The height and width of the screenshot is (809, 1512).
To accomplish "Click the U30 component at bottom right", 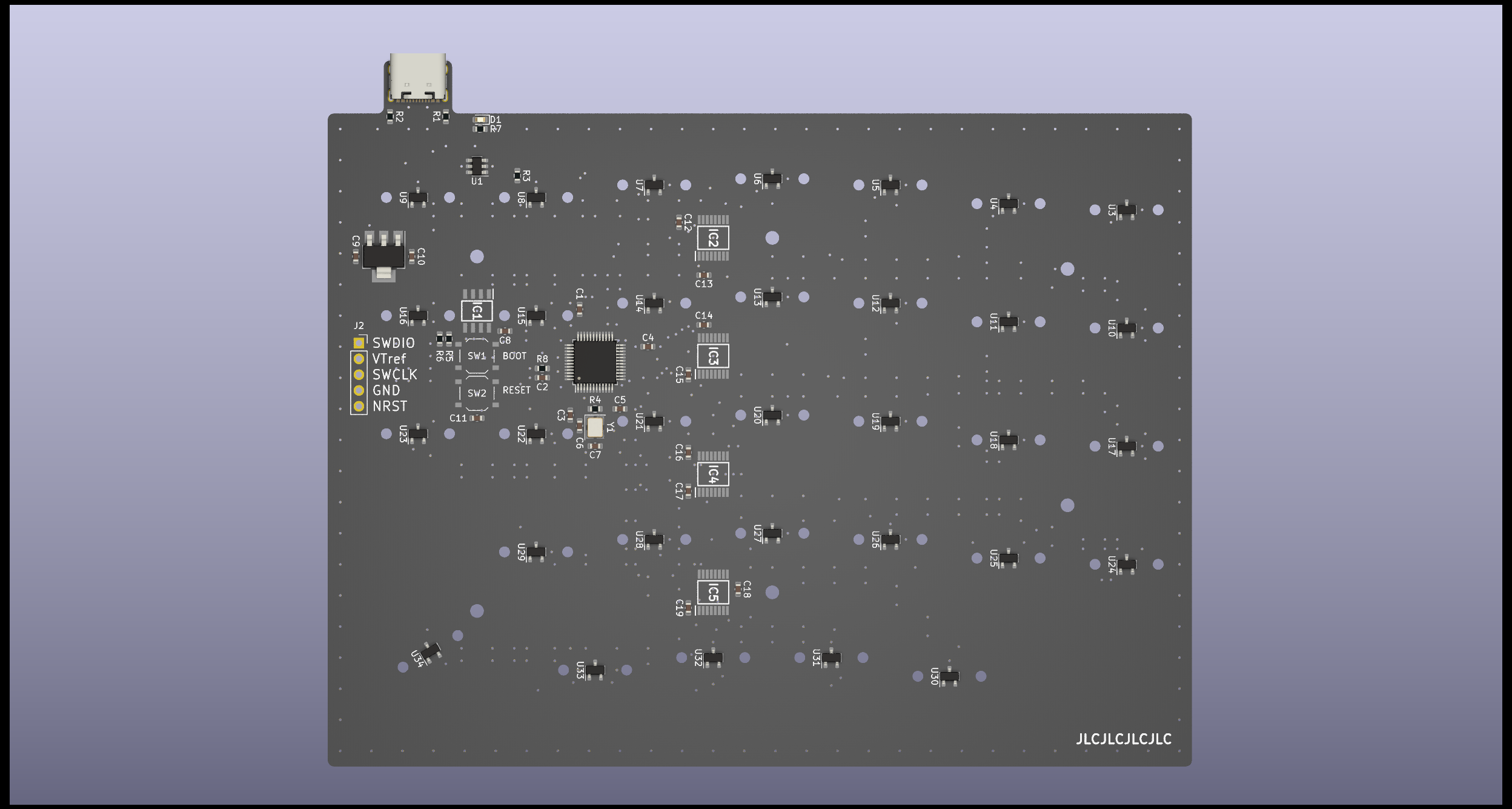I will click(949, 676).
